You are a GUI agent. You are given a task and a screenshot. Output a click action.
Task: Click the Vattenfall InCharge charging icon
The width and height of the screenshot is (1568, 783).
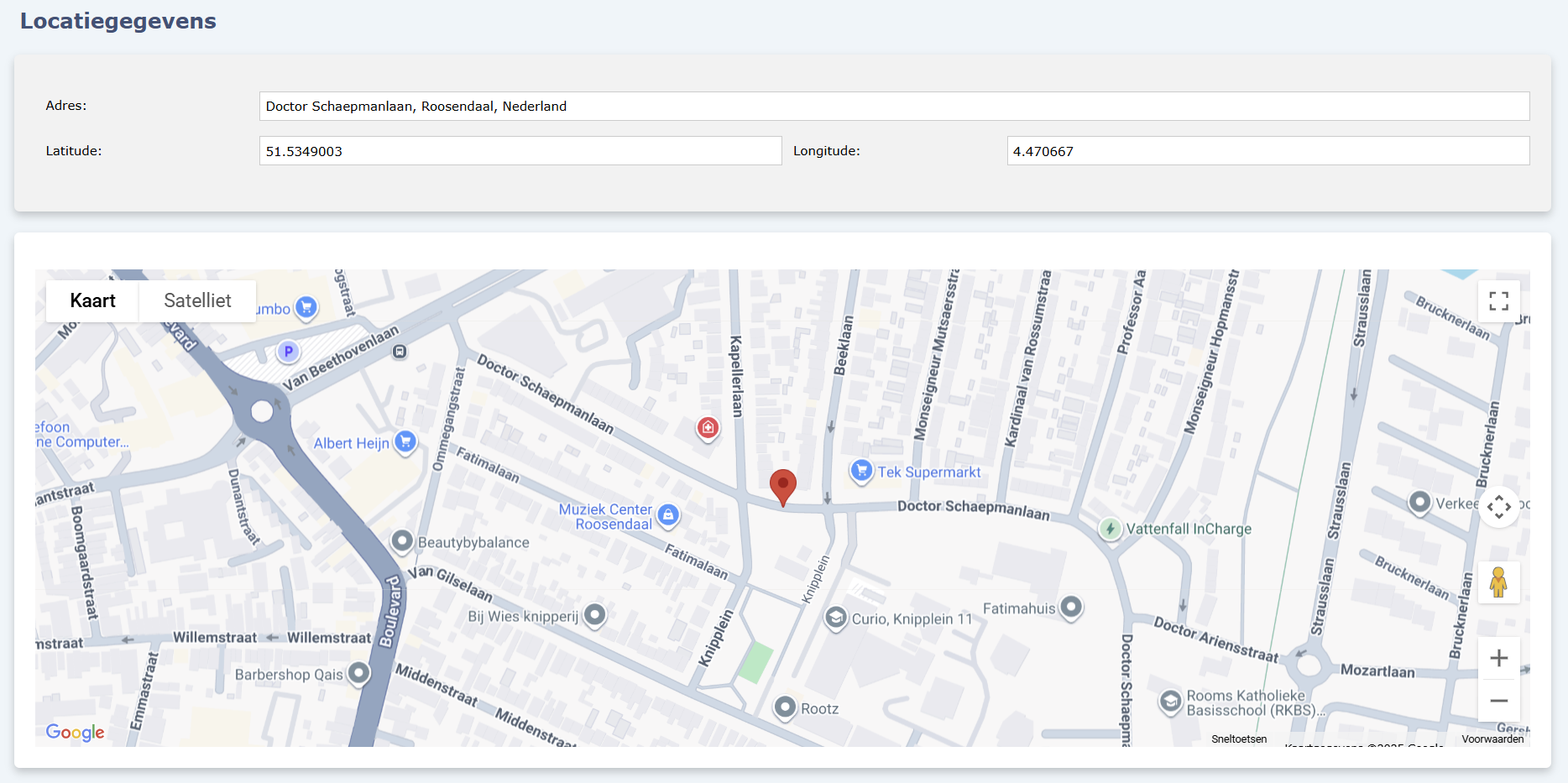click(1111, 529)
